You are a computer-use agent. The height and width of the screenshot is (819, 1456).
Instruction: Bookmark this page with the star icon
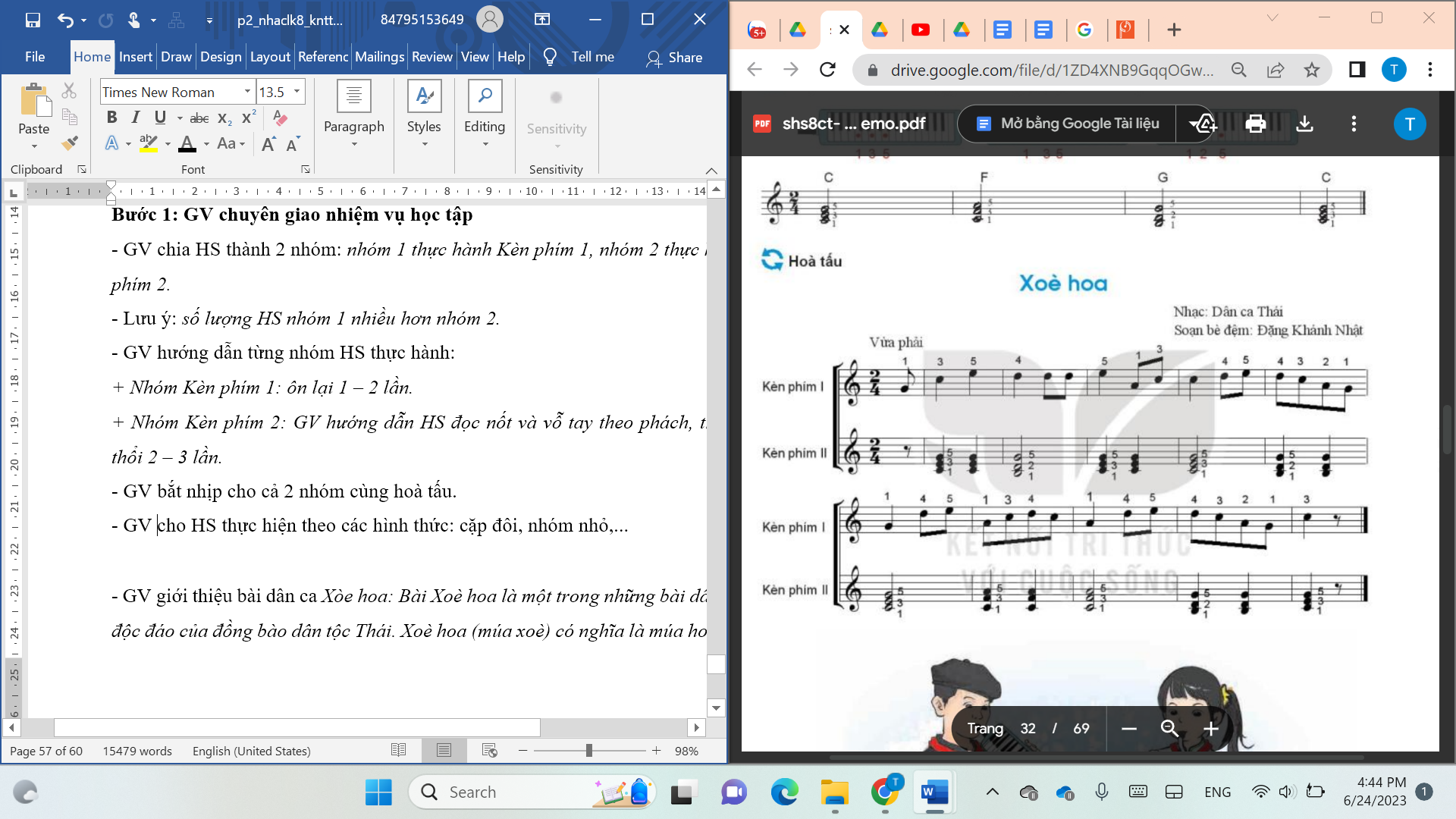click(x=1312, y=70)
